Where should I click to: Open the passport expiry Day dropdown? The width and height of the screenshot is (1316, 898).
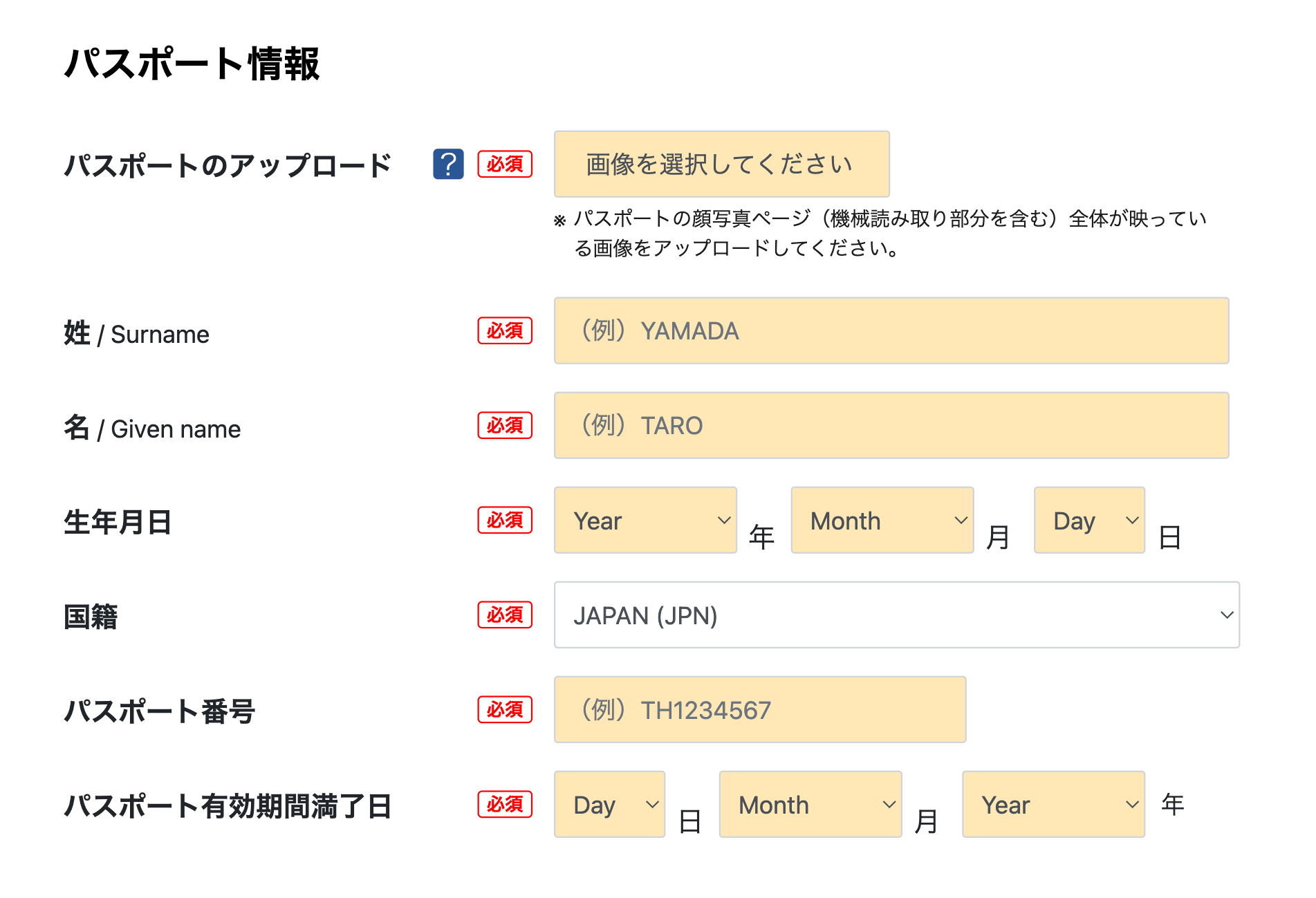pyautogui.click(x=609, y=805)
